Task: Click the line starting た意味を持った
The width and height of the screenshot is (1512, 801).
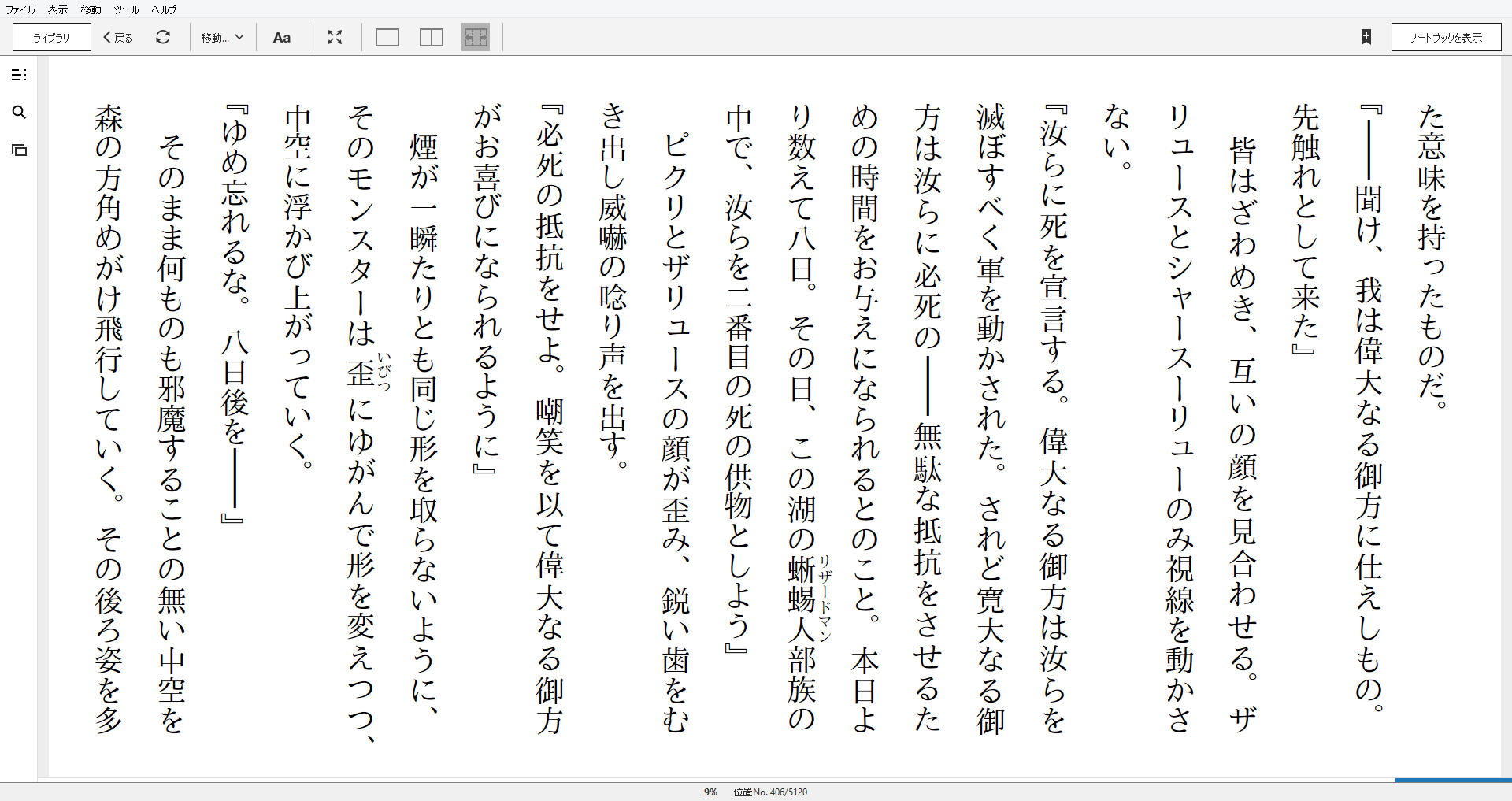Action: pyautogui.click(x=1432, y=256)
